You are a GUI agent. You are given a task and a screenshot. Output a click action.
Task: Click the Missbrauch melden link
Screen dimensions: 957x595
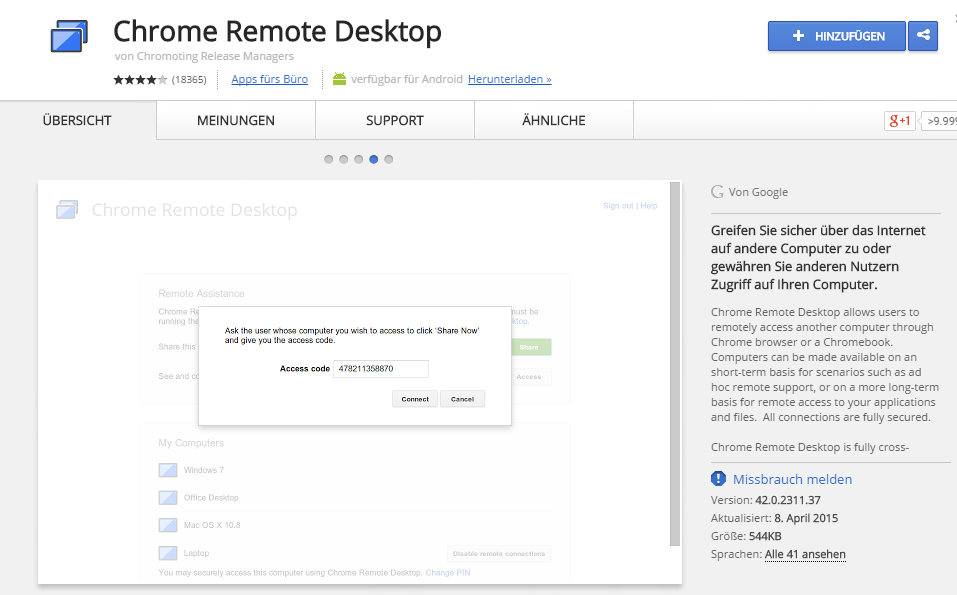(792, 480)
